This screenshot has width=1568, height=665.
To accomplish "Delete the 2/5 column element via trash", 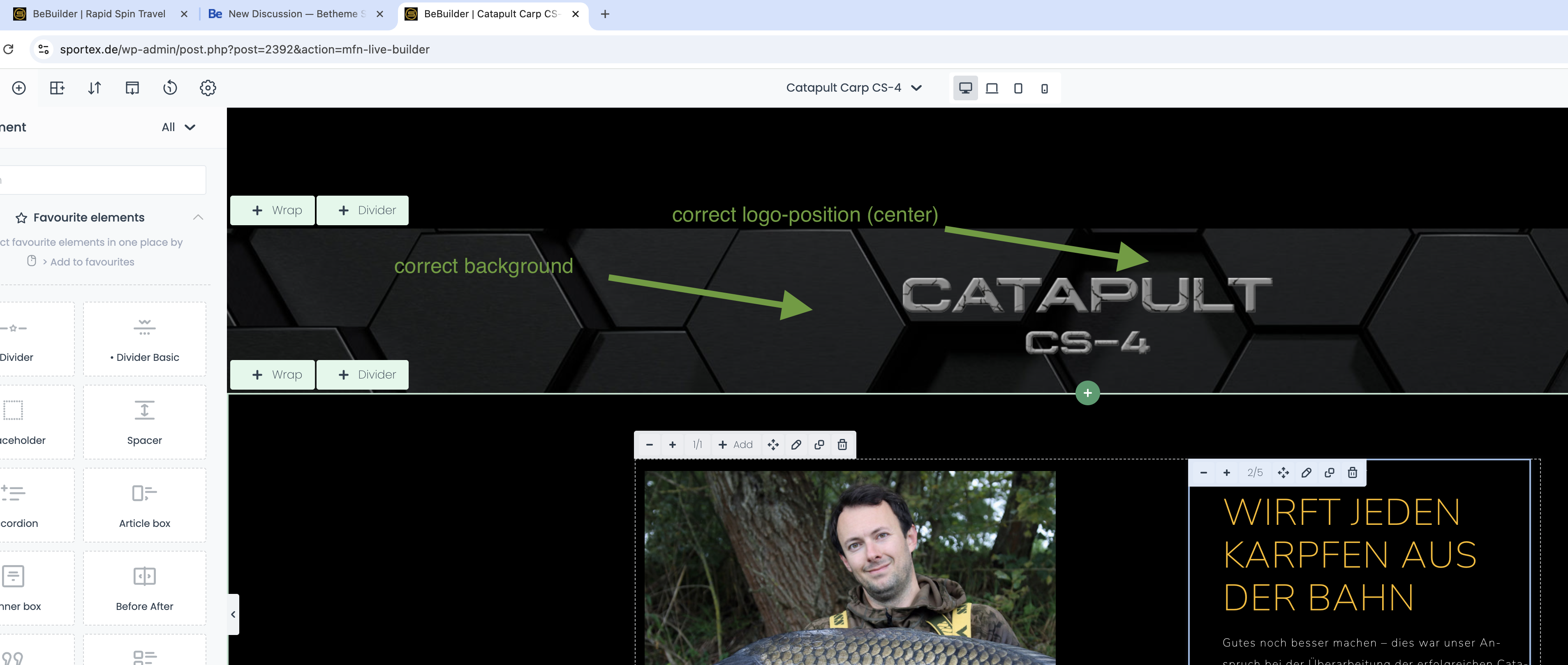I will coord(1353,473).
